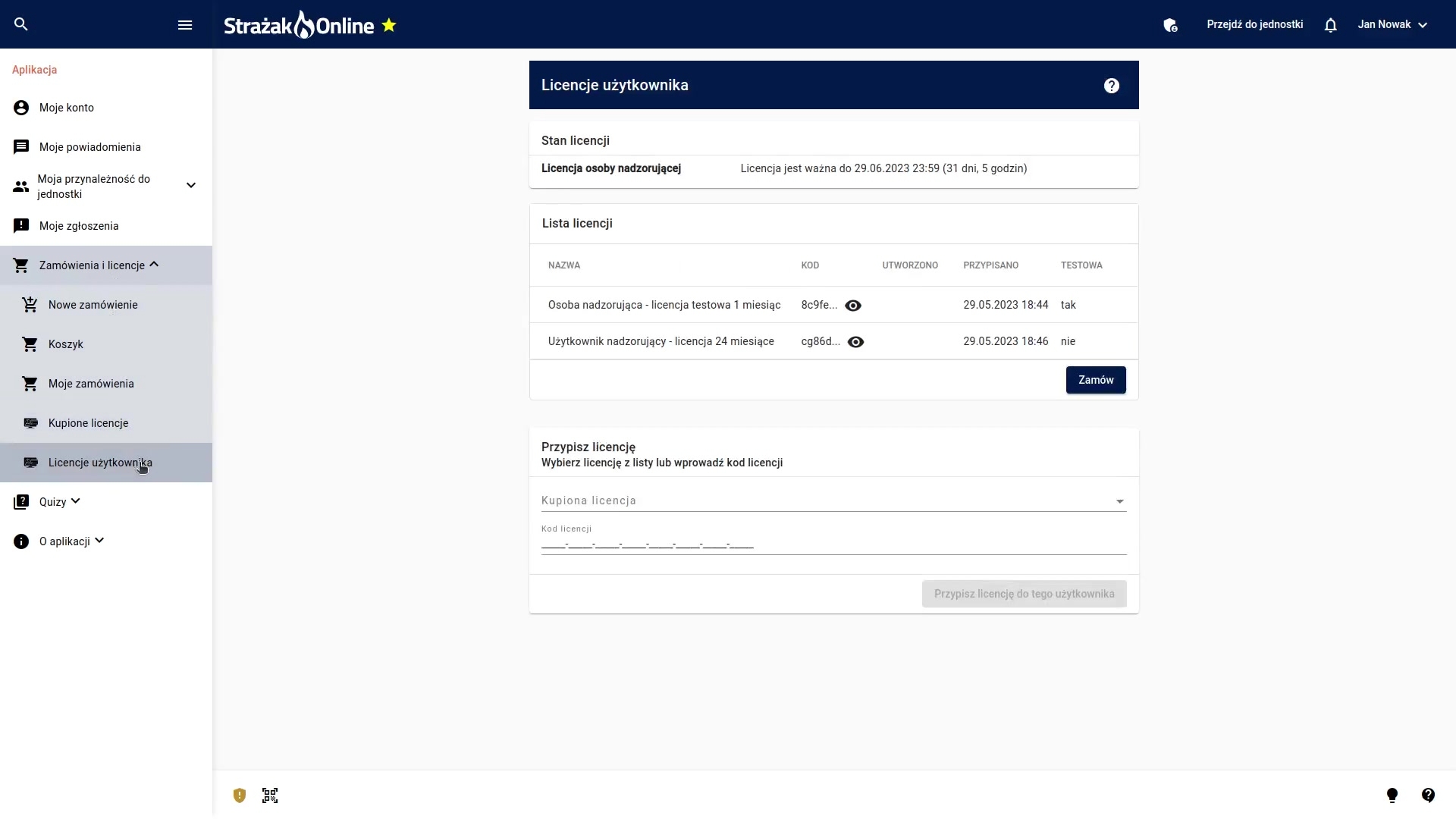Expand the O aplikacji chevron
Viewport: 1456px width, 819px height.
click(99, 540)
